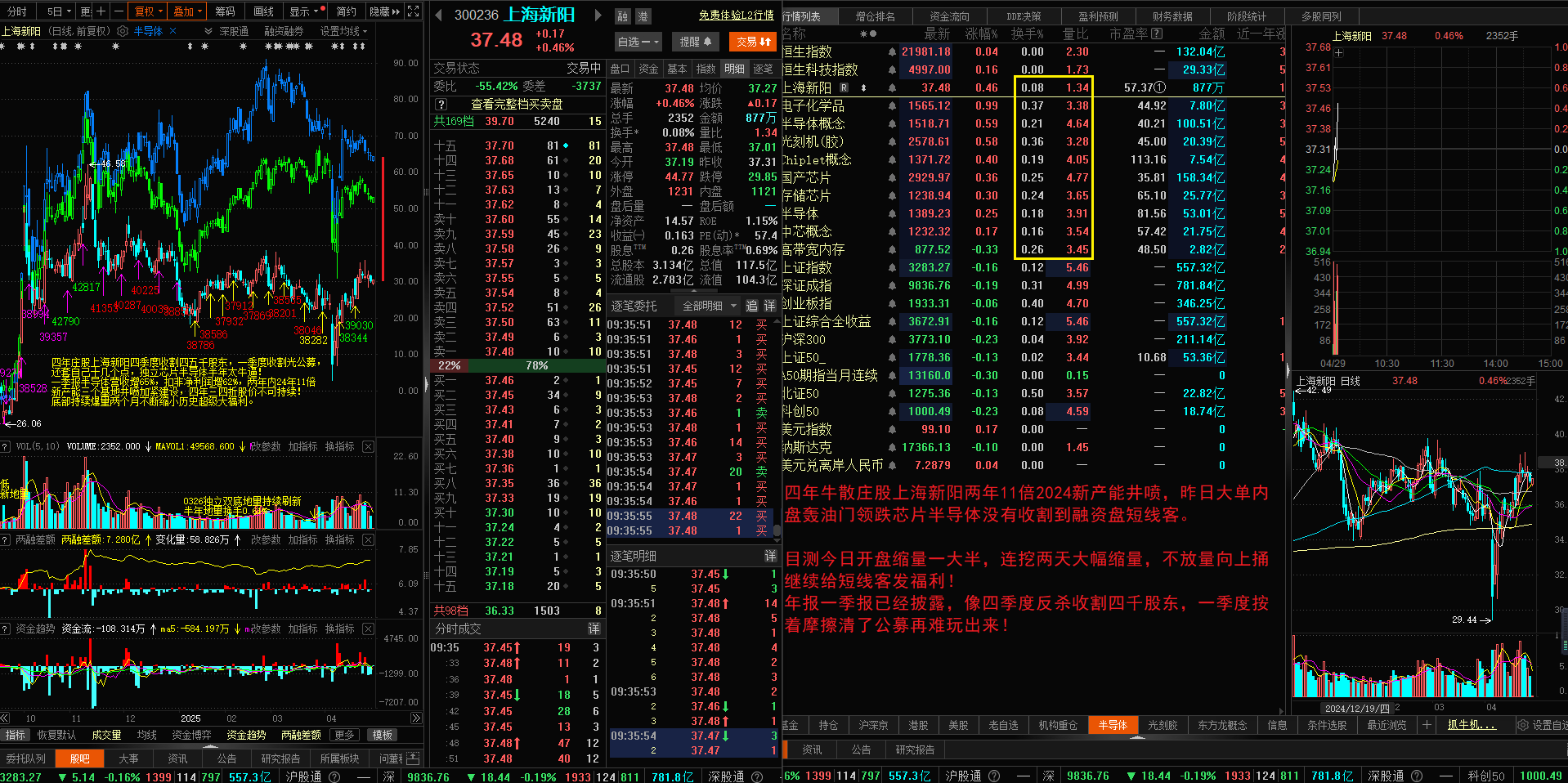Switch to the 盘口 tab

pyautogui.click(x=620, y=69)
